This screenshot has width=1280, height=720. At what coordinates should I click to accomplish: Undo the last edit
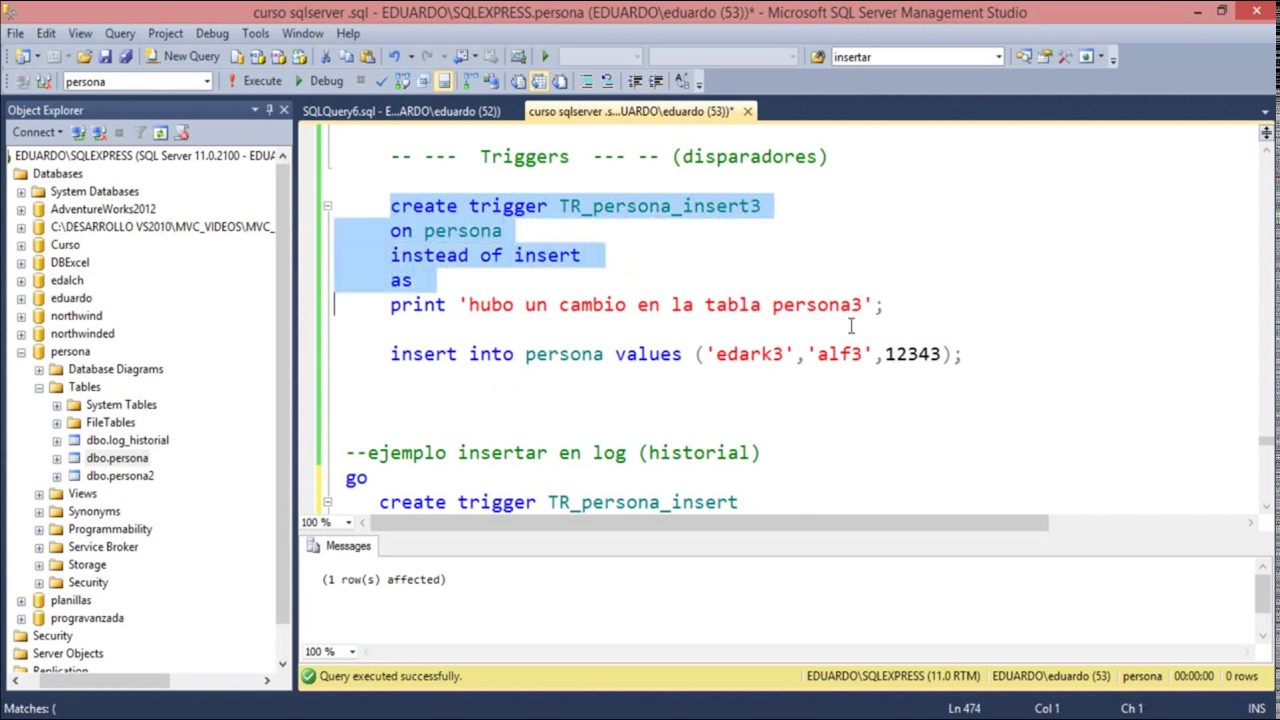pos(394,57)
